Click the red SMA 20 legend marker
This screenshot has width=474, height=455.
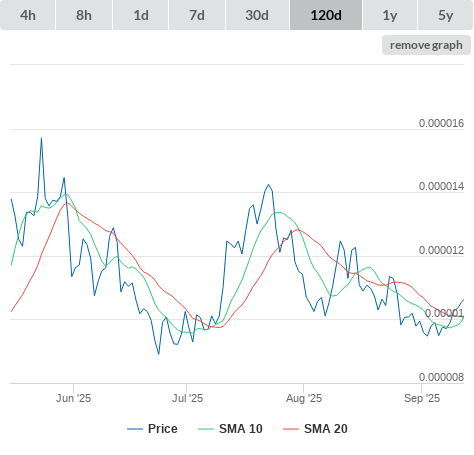click(x=291, y=429)
